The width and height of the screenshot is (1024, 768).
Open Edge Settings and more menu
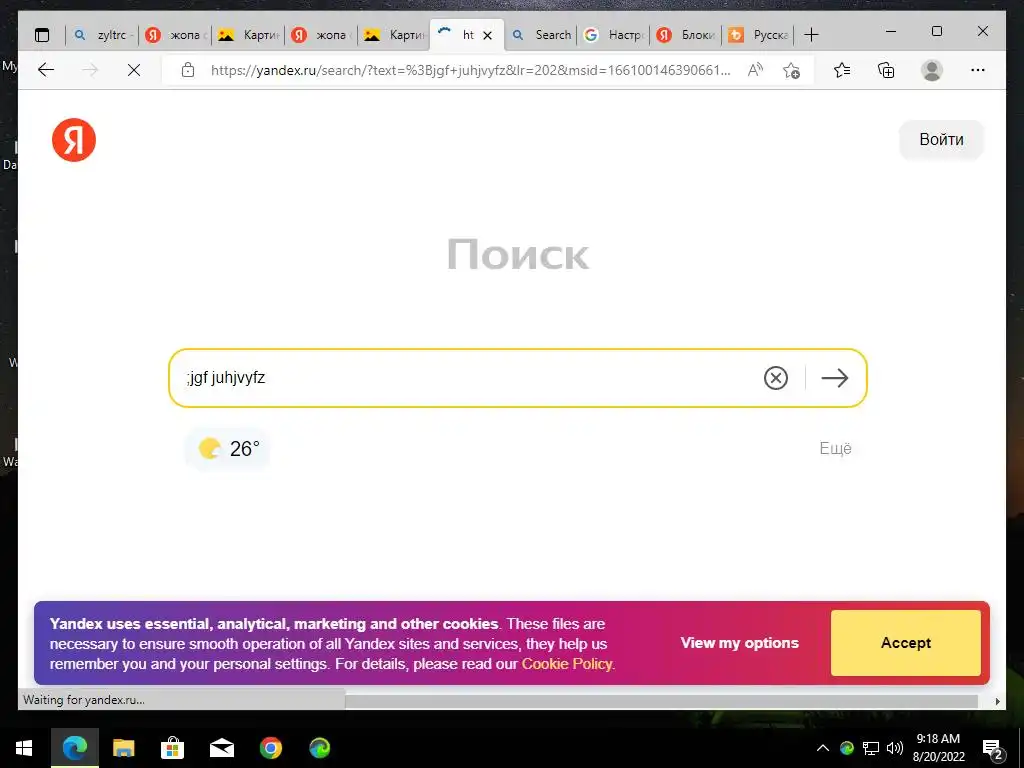tap(978, 70)
